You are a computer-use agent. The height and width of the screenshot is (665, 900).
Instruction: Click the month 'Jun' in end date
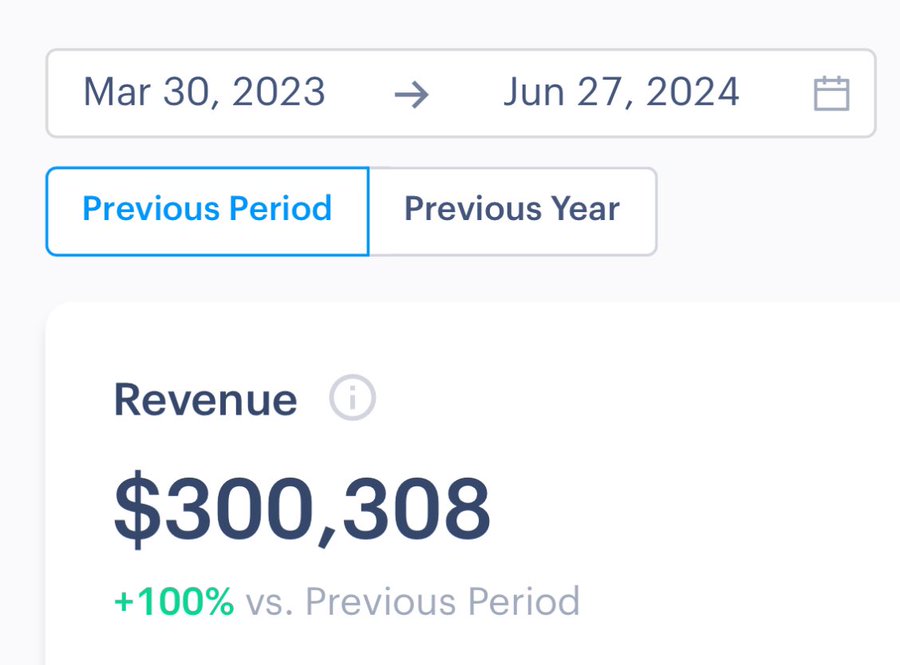534,93
